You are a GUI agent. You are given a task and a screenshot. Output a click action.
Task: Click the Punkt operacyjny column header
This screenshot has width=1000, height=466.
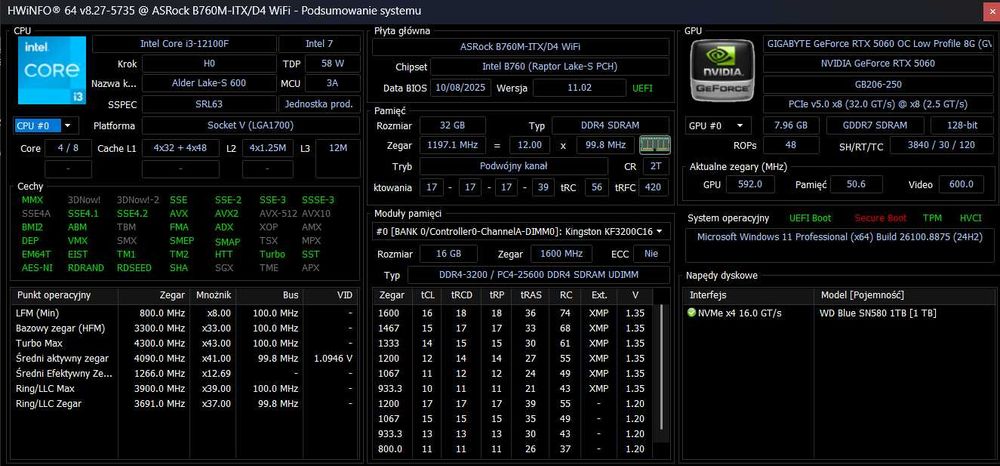pyautogui.click(x=65, y=295)
